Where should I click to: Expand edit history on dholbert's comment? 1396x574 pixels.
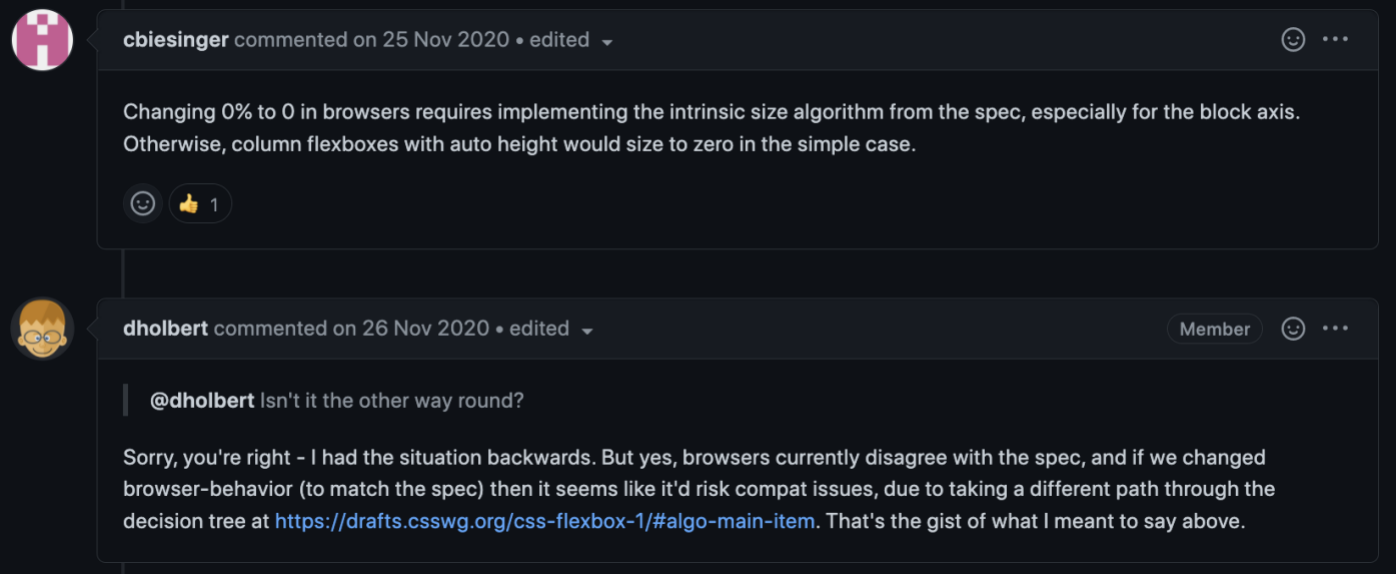coord(553,329)
